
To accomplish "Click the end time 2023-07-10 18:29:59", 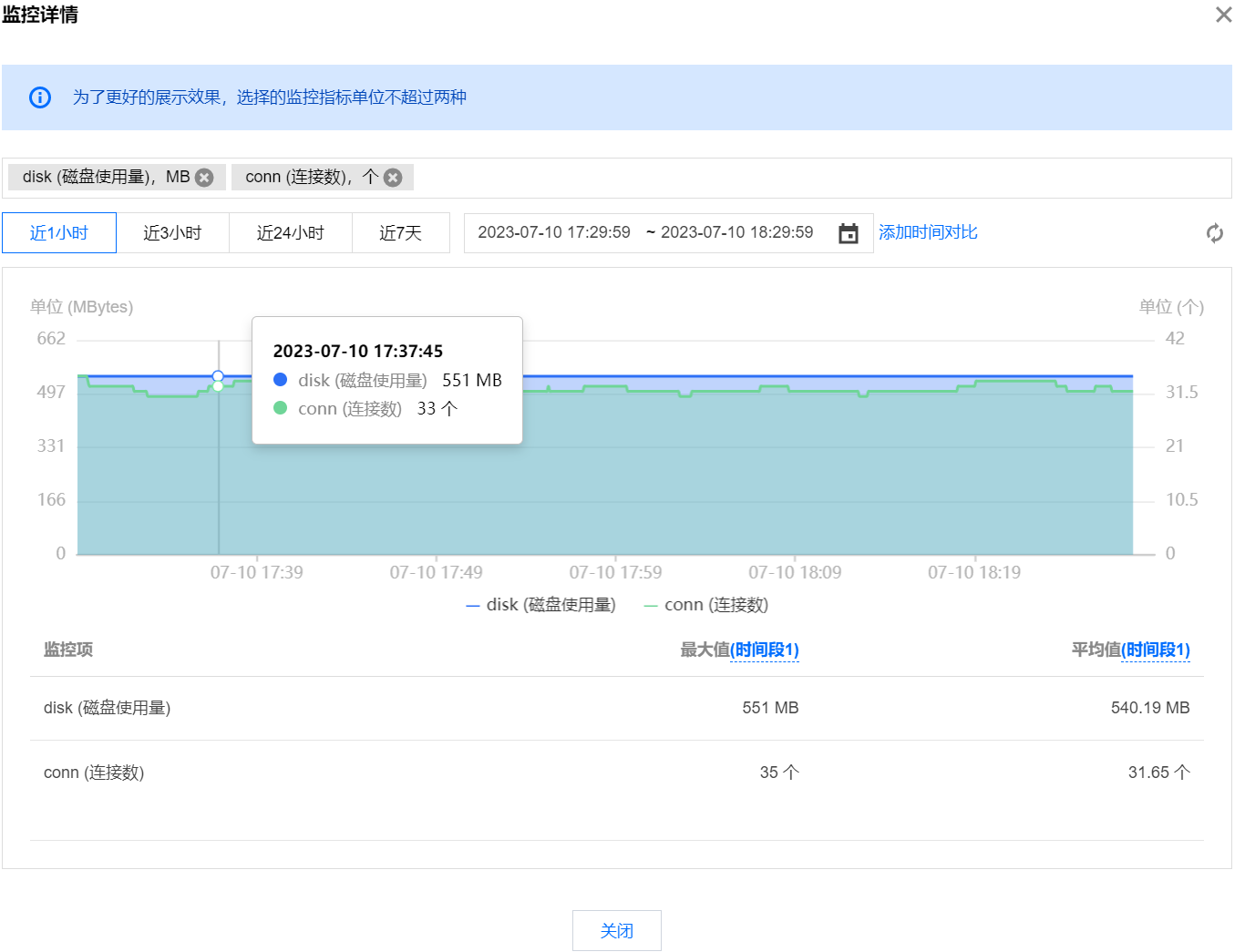I will click(736, 232).
